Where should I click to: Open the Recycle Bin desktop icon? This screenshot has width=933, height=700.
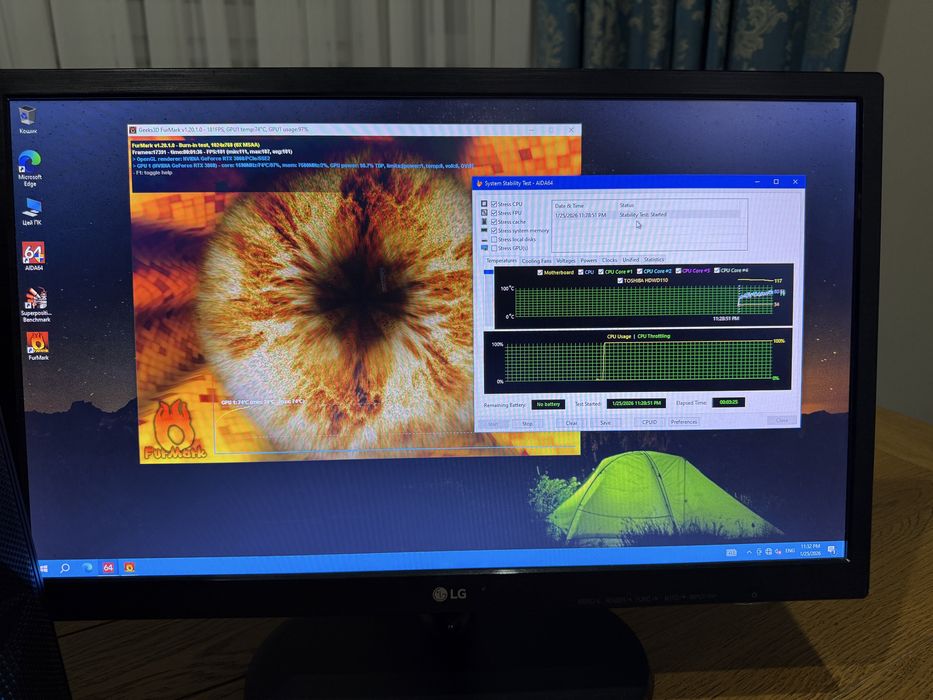click(27, 119)
